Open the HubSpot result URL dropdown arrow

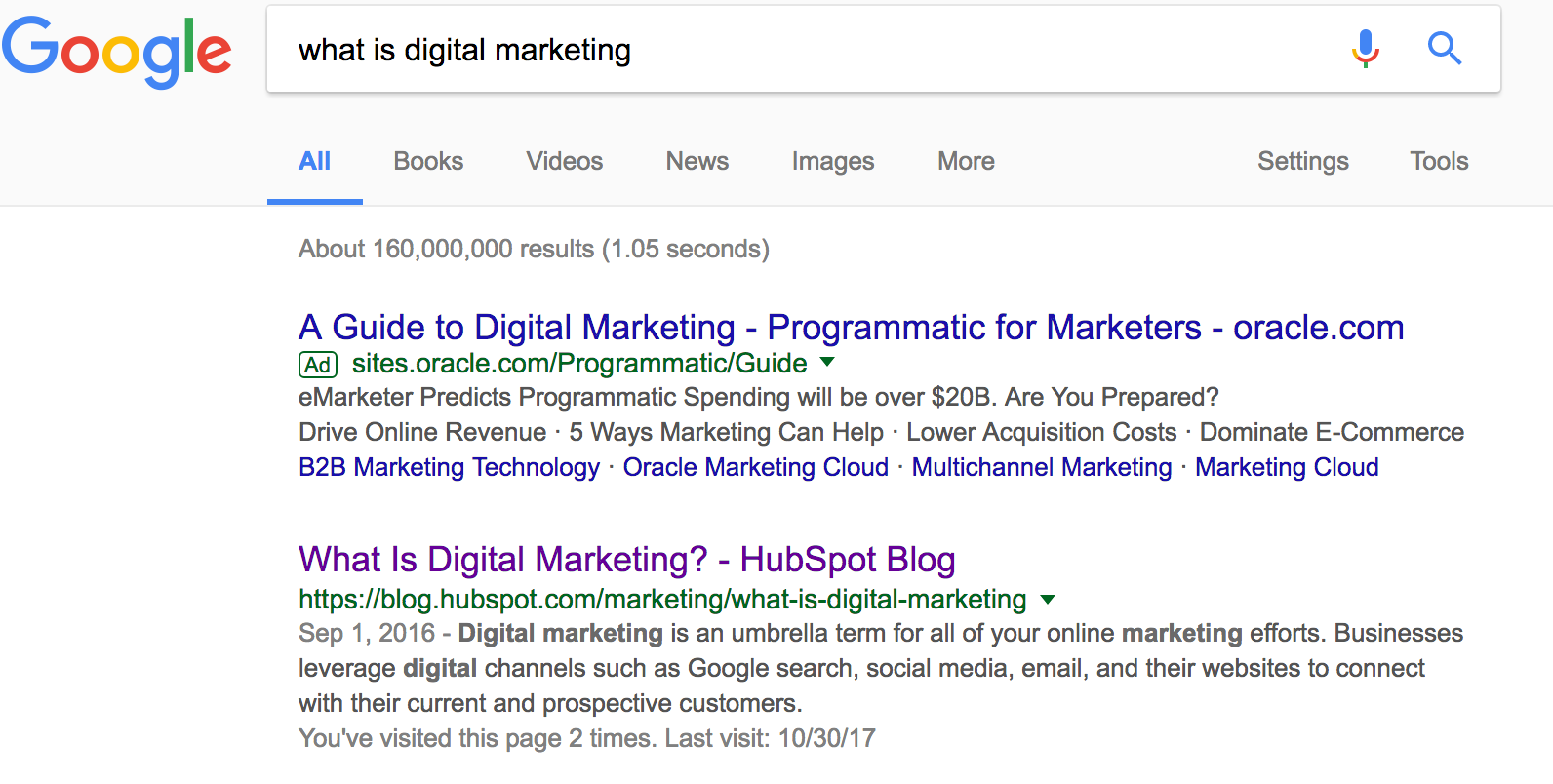(x=1048, y=599)
